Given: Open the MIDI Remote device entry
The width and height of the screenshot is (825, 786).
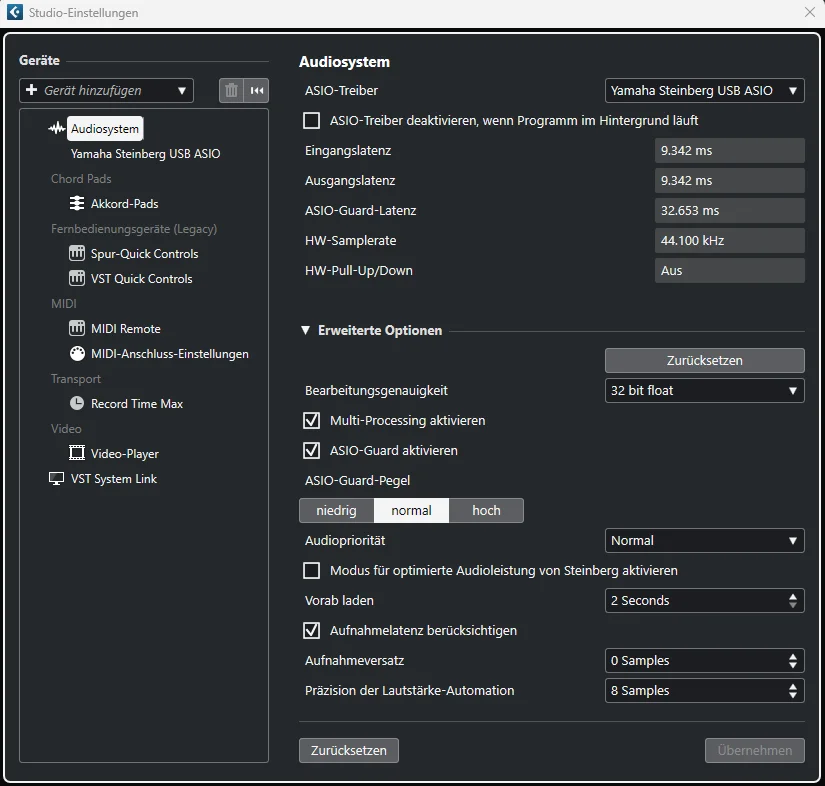Looking at the screenshot, I should click(126, 328).
